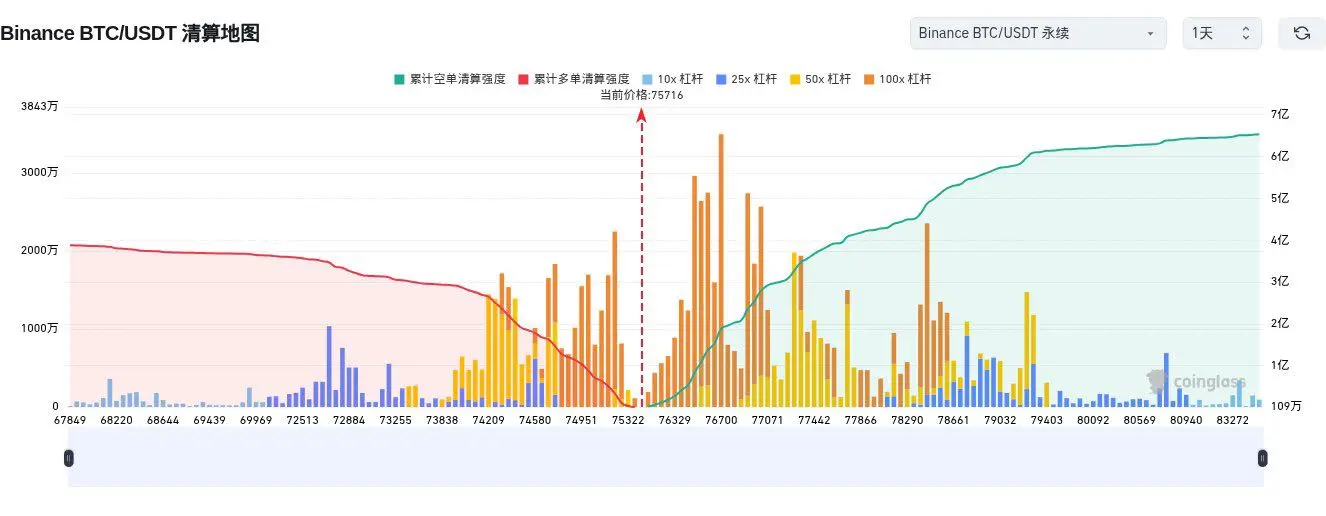Toggle 50x 杠杆 legend series
Image resolution: width=1326 pixels, height=516 pixels.
820,78
